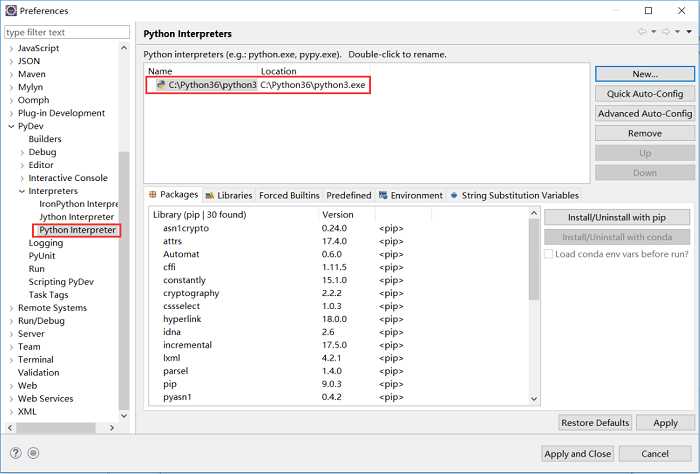
Task: Click the Apply button
Action: 666,423
